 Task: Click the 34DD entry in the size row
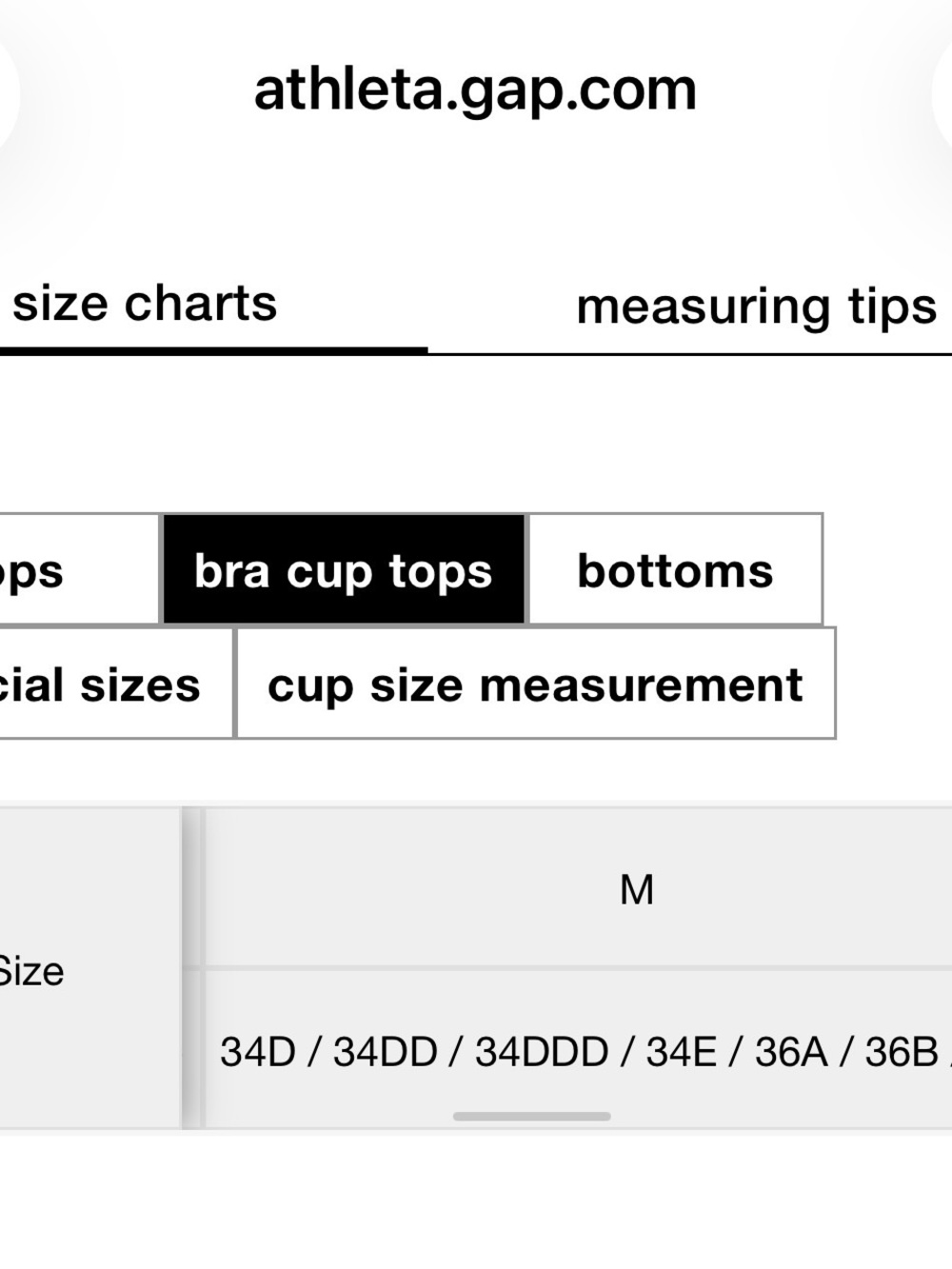click(386, 1052)
